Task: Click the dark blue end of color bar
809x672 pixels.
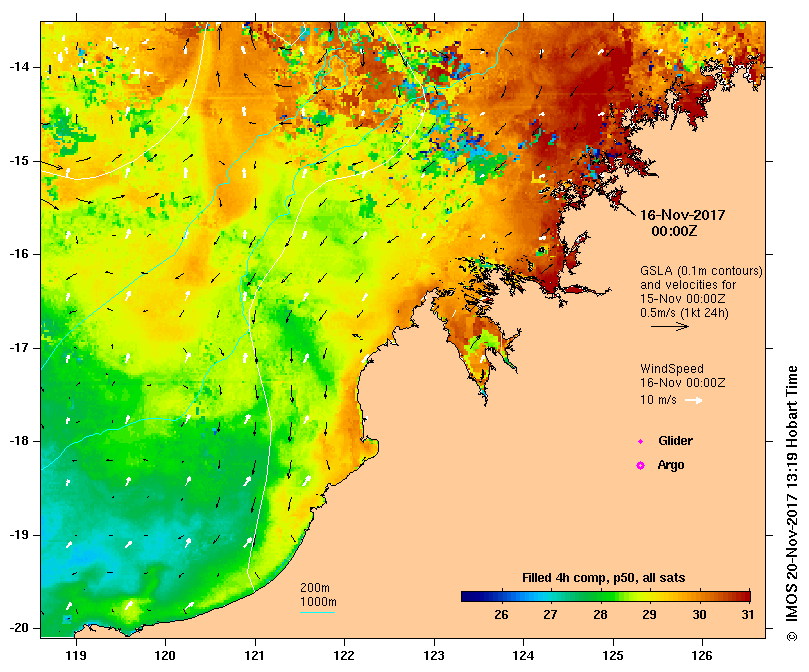Action: point(467,597)
